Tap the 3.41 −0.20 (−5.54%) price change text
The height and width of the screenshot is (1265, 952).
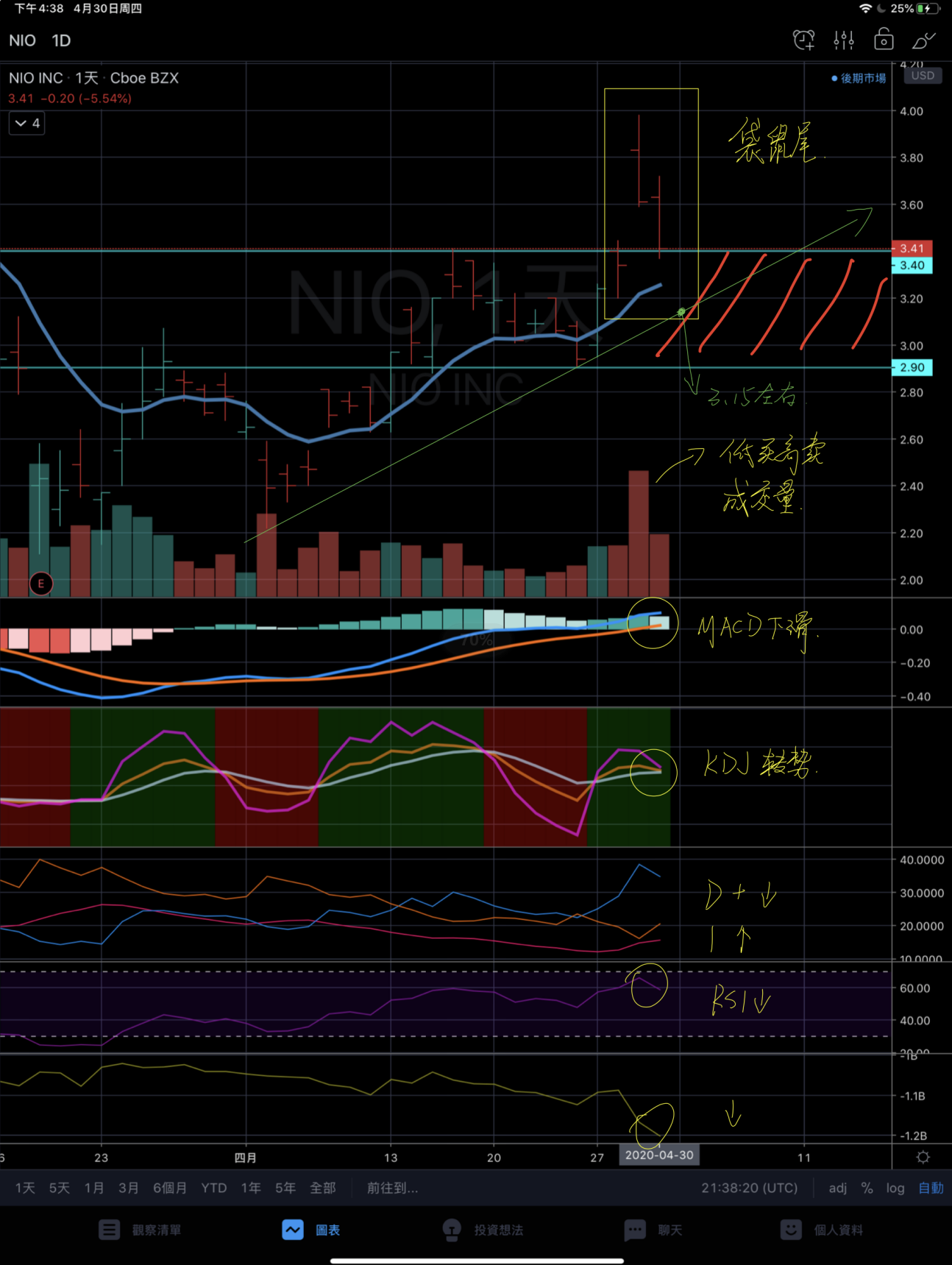(x=70, y=99)
